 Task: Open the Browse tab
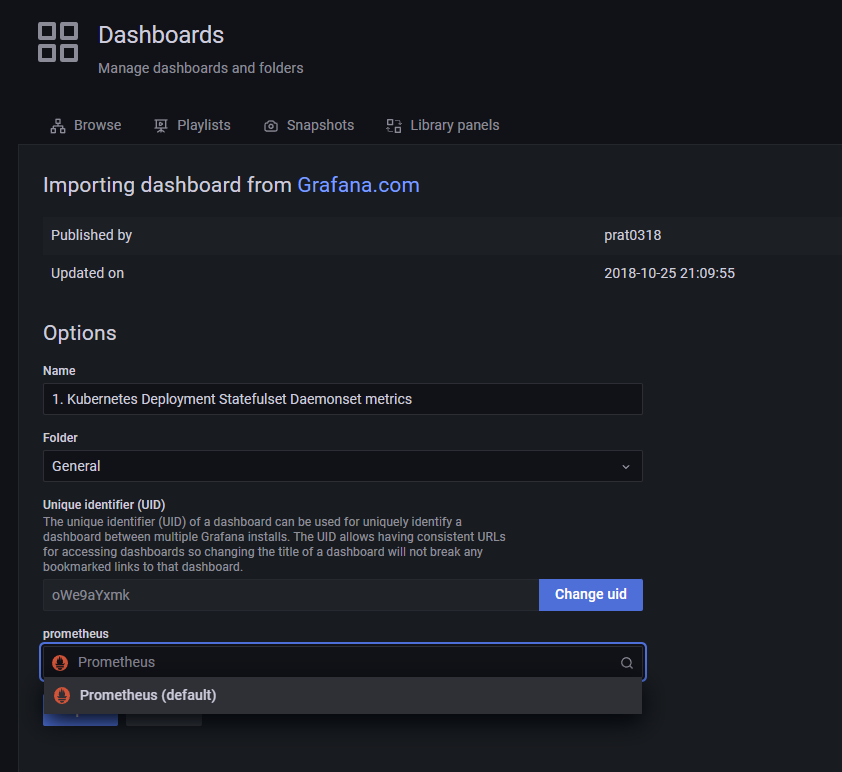86,126
